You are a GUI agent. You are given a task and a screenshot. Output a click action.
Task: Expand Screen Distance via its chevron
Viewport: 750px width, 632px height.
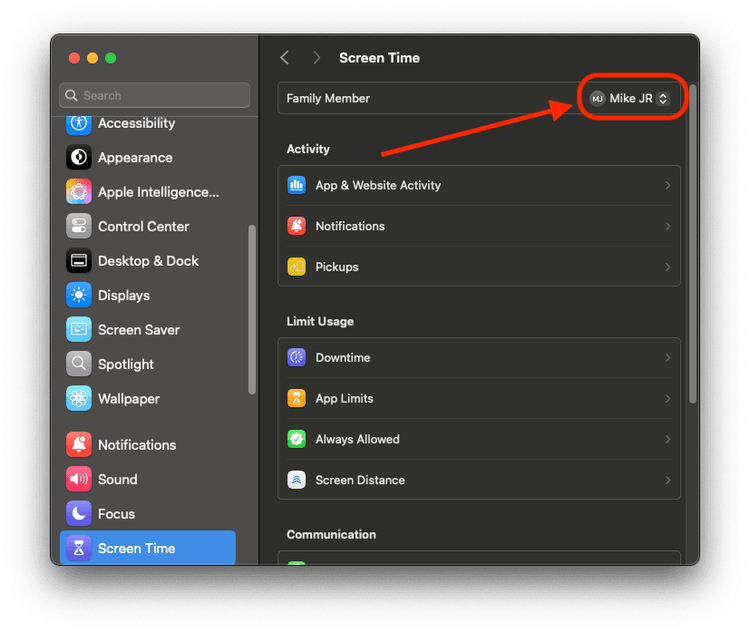pyautogui.click(x=668, y=479)
